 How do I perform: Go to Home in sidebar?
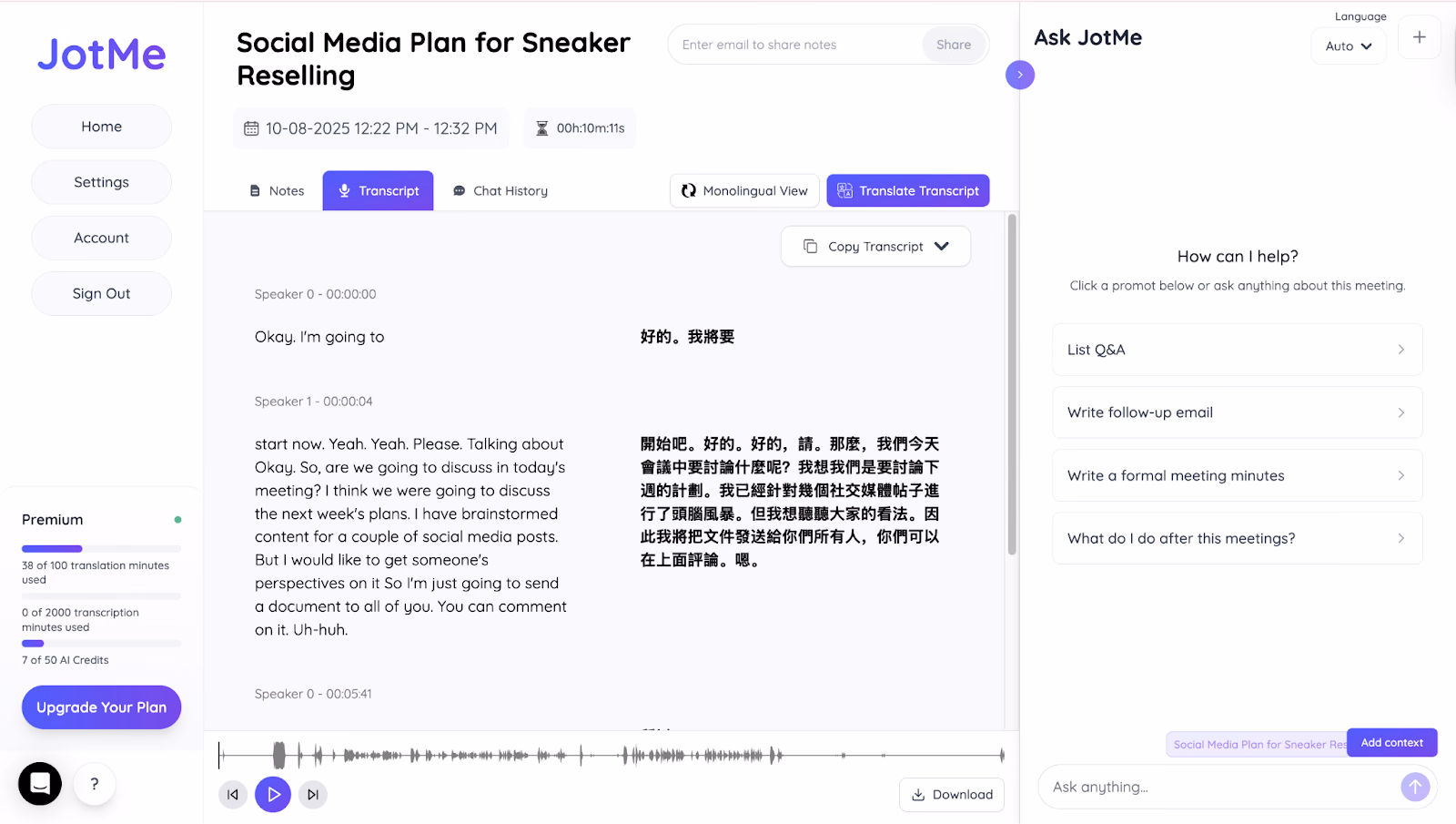[x=101, y=127]
